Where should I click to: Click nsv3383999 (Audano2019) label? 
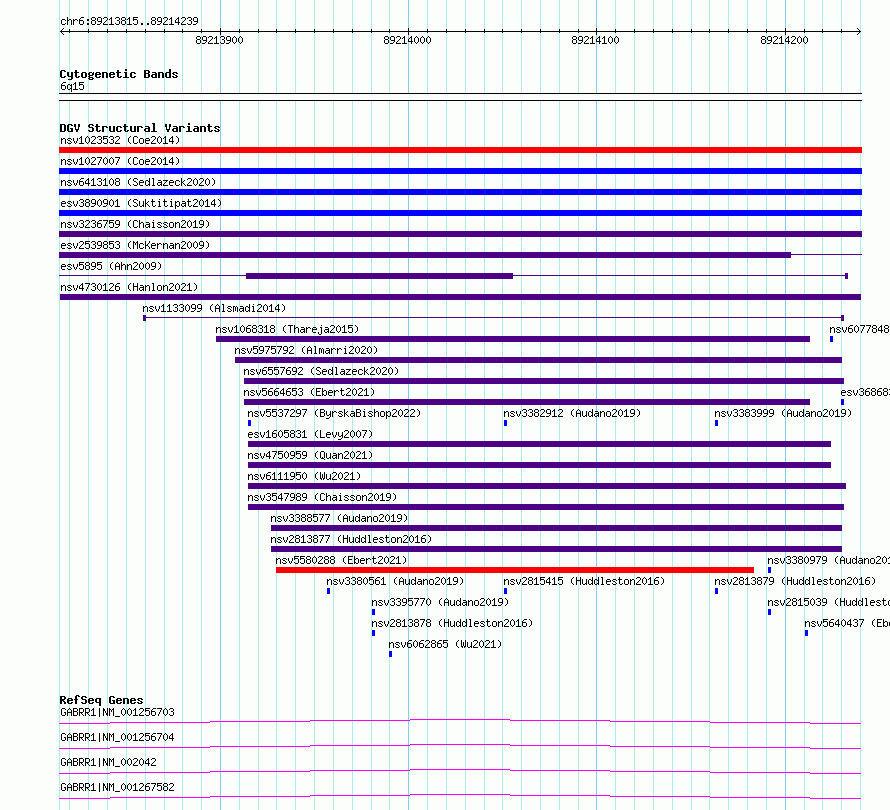click(x=783, y=413)
